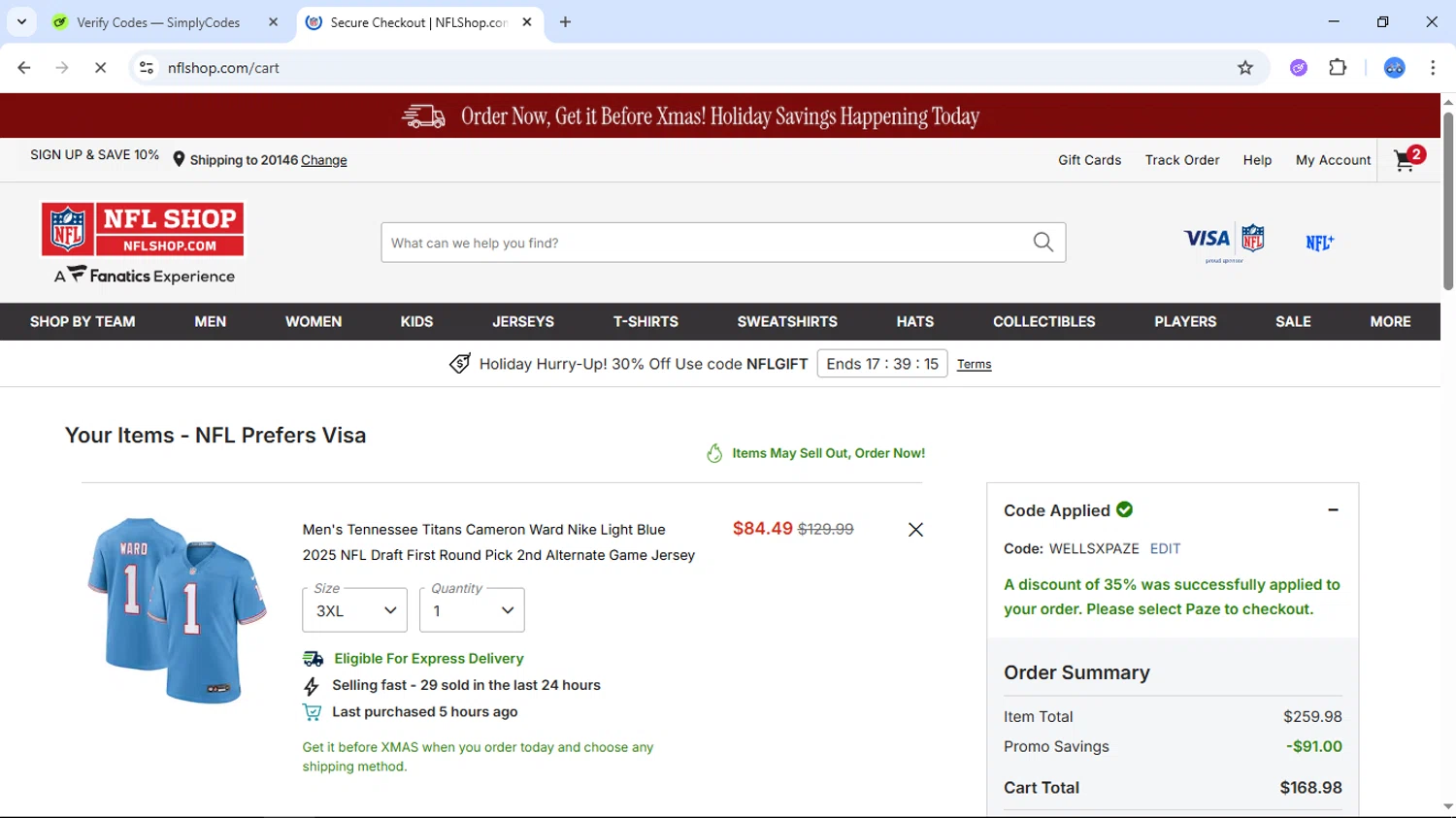Image resolution: width=1456 pixels, height=818 pixels.
Task: Click the Cart Total $168.98 amount
Action: [1310, 788]
